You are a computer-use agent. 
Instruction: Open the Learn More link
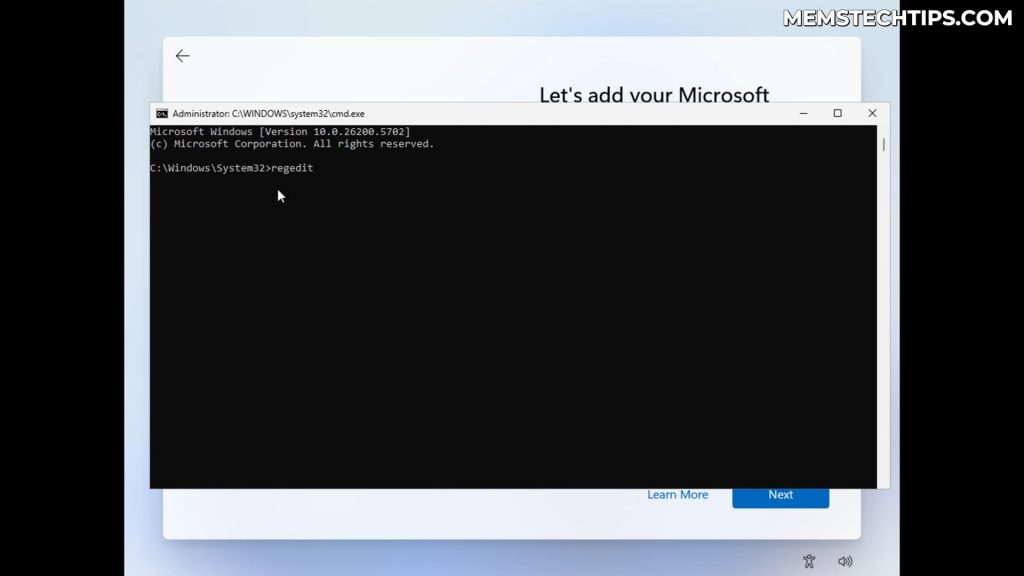(677, 495)
